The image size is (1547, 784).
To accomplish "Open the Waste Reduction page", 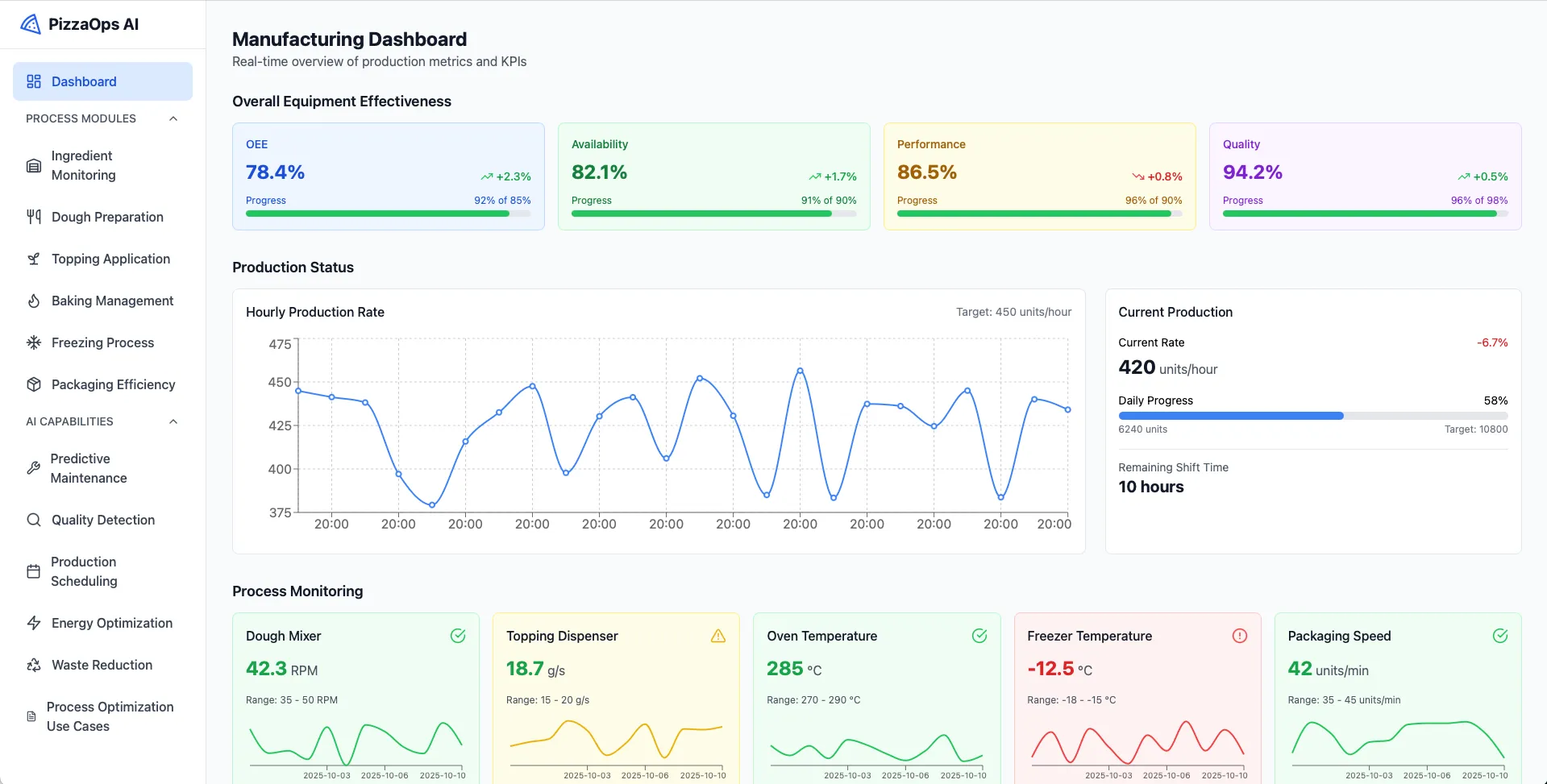I will tap(102, 665).
